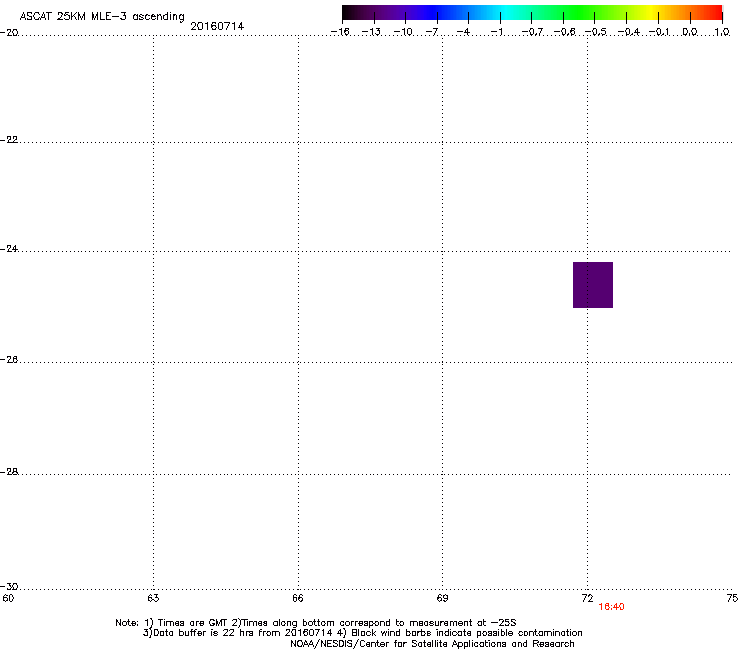Click the note line 'Times are GMT'
The image size is (740, 650).
click(x=316, y=623)
